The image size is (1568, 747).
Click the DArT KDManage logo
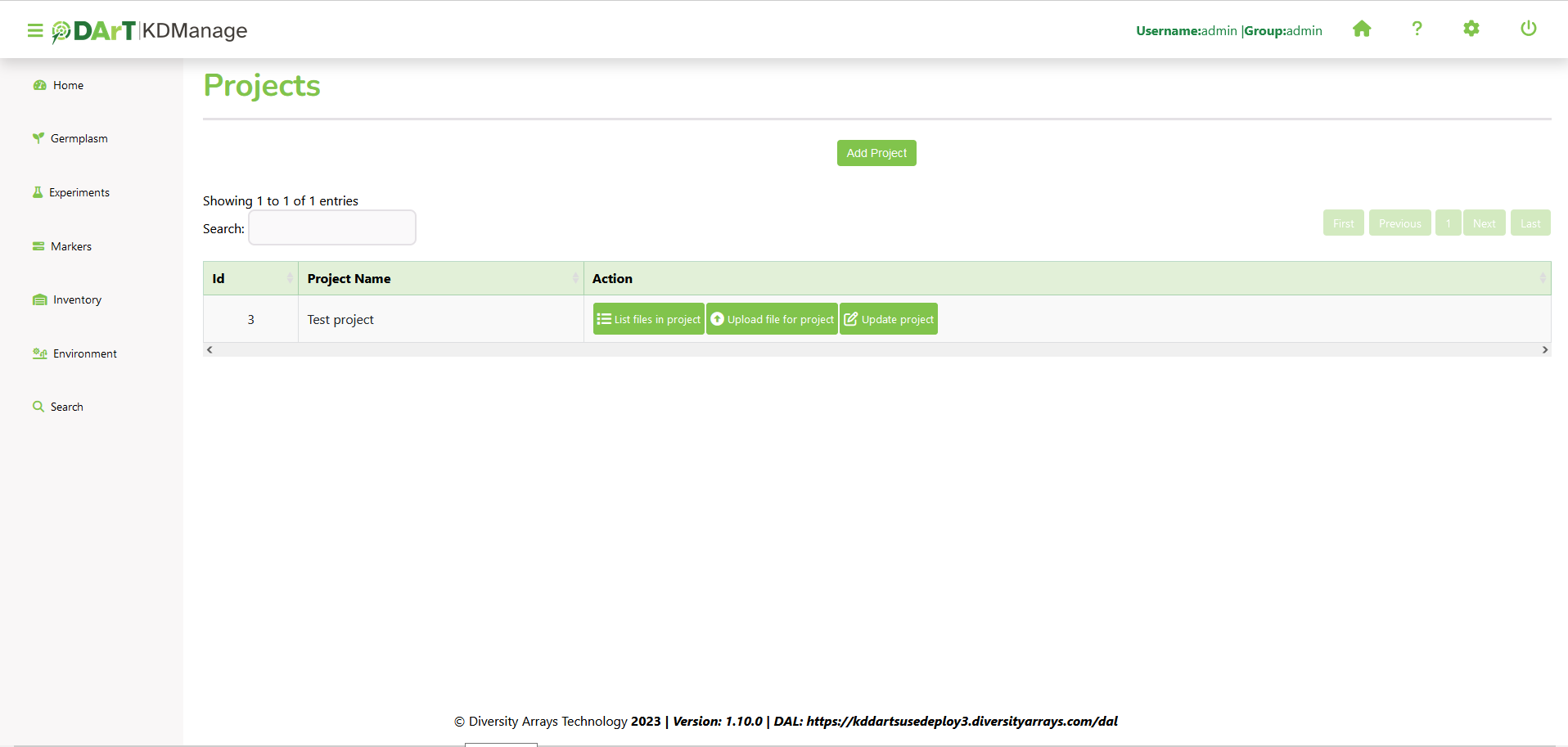[151, 31]
